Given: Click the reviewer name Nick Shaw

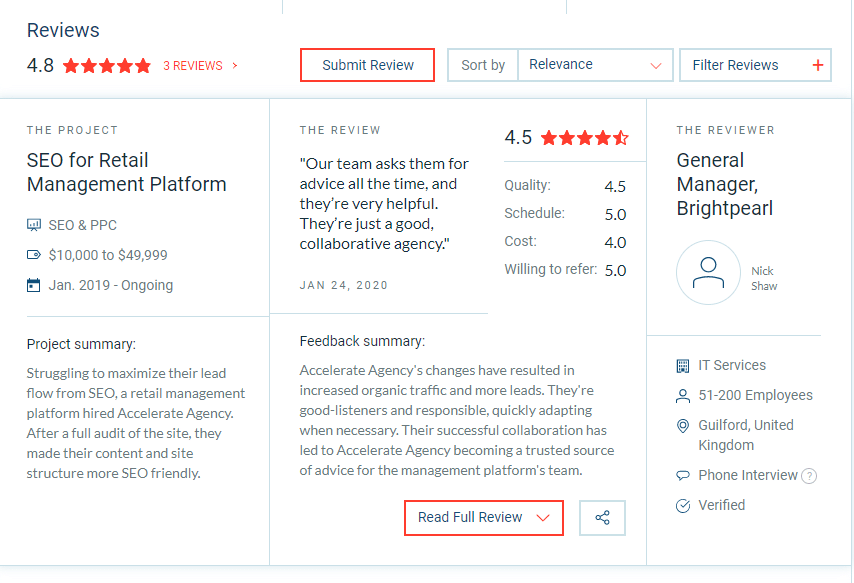Looking at the screenshot, I should pos(764,278).
